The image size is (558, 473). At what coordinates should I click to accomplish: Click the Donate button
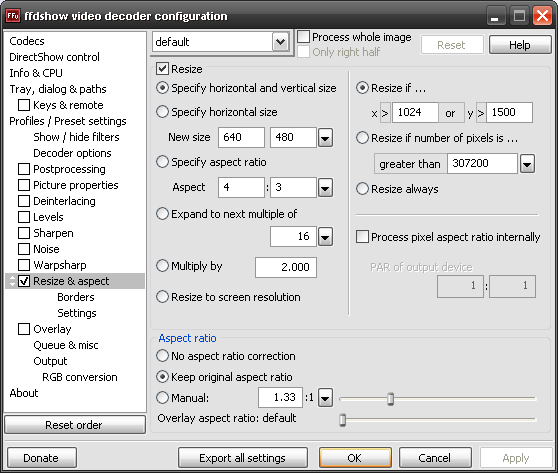41,458
